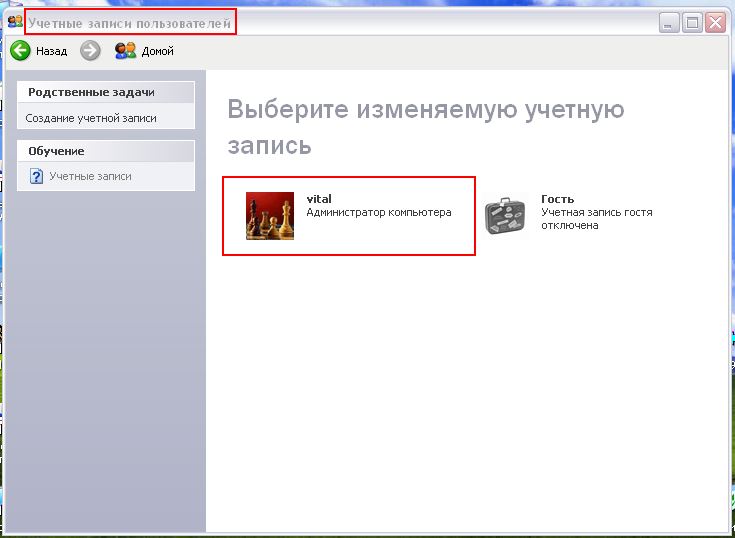The width and height of the screenshot is (735, 538).
Task: Click the Выберите изменяемую учетную запись heading
Action: coord(426,127)
